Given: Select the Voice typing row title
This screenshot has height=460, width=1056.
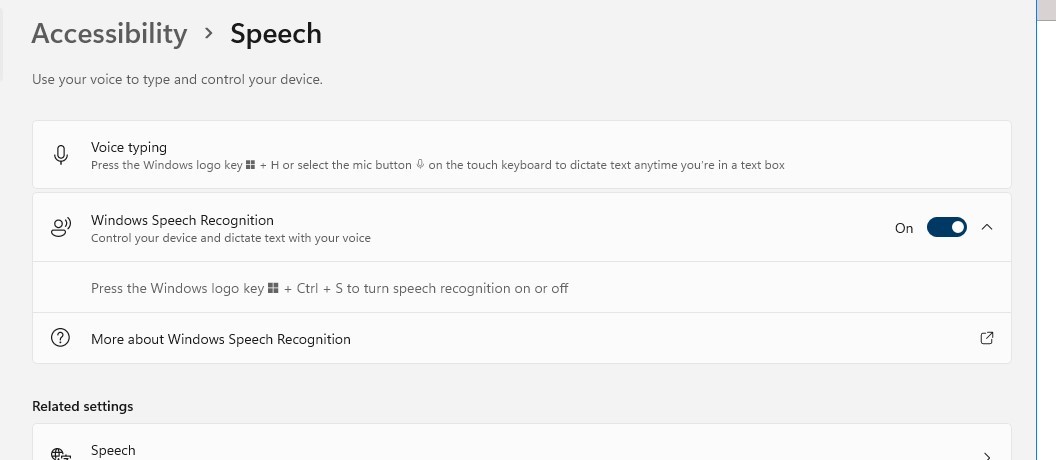Looking at the screenshot, I should (x=129, y=147).
